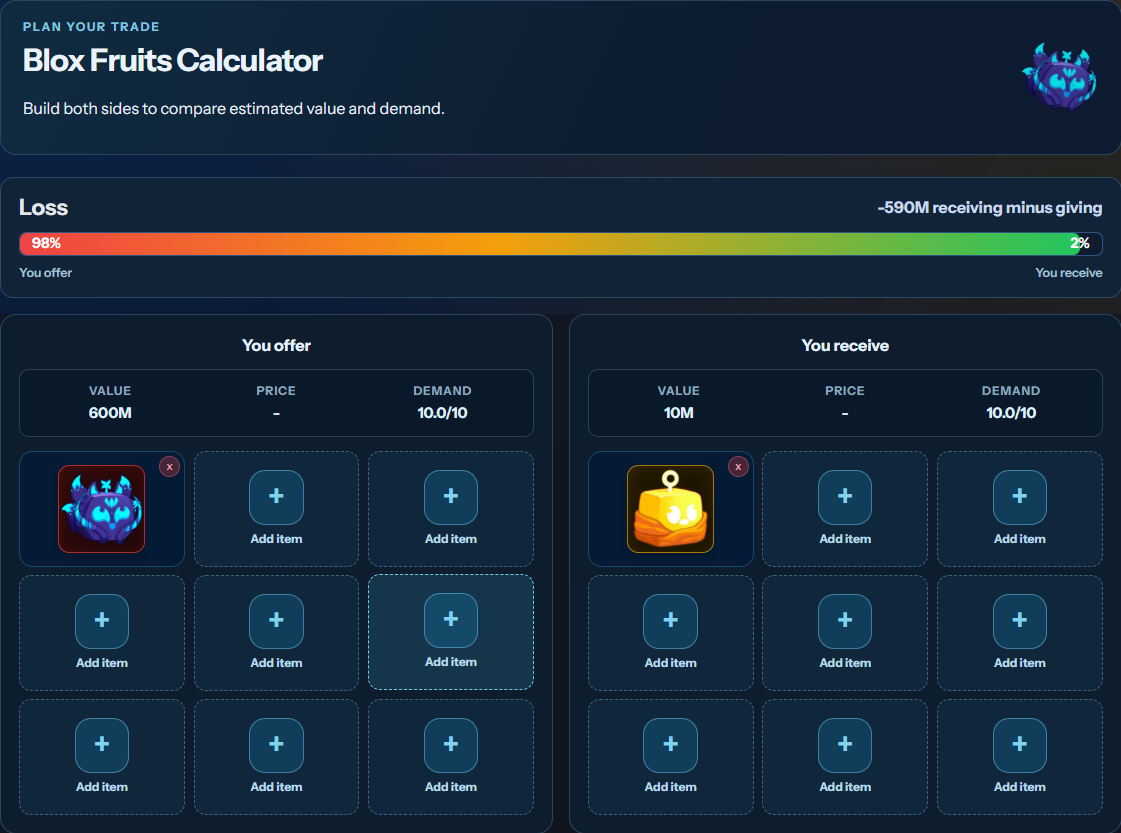Screen dimensions: 1121x833
Task: Click the 10M value in You receive
Action: tap(678, 413)
